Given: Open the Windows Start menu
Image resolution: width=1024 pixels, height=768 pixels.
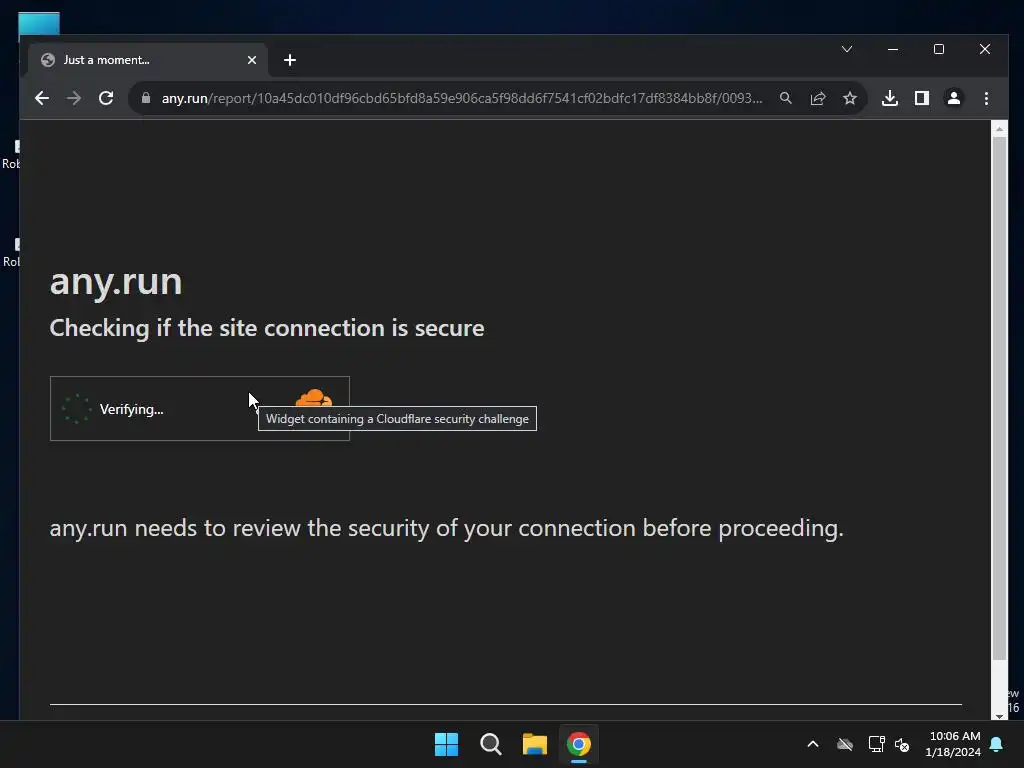Looking at the screenshot, I should point(447,744).
